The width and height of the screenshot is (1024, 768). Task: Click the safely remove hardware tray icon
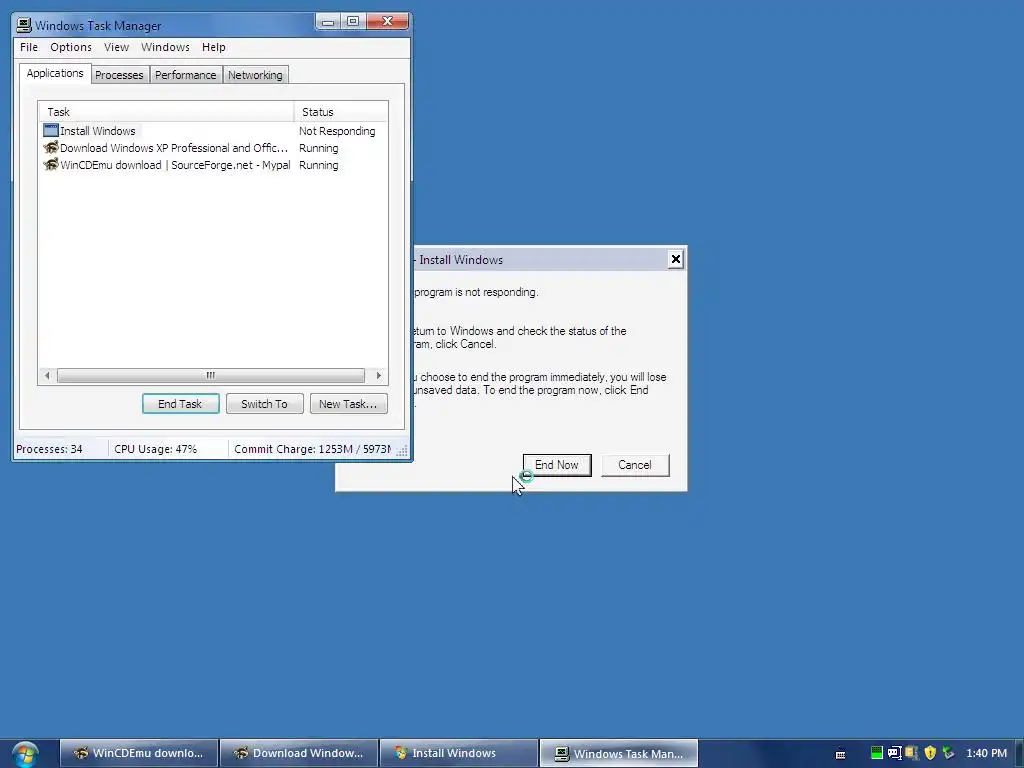click(949, 753)
